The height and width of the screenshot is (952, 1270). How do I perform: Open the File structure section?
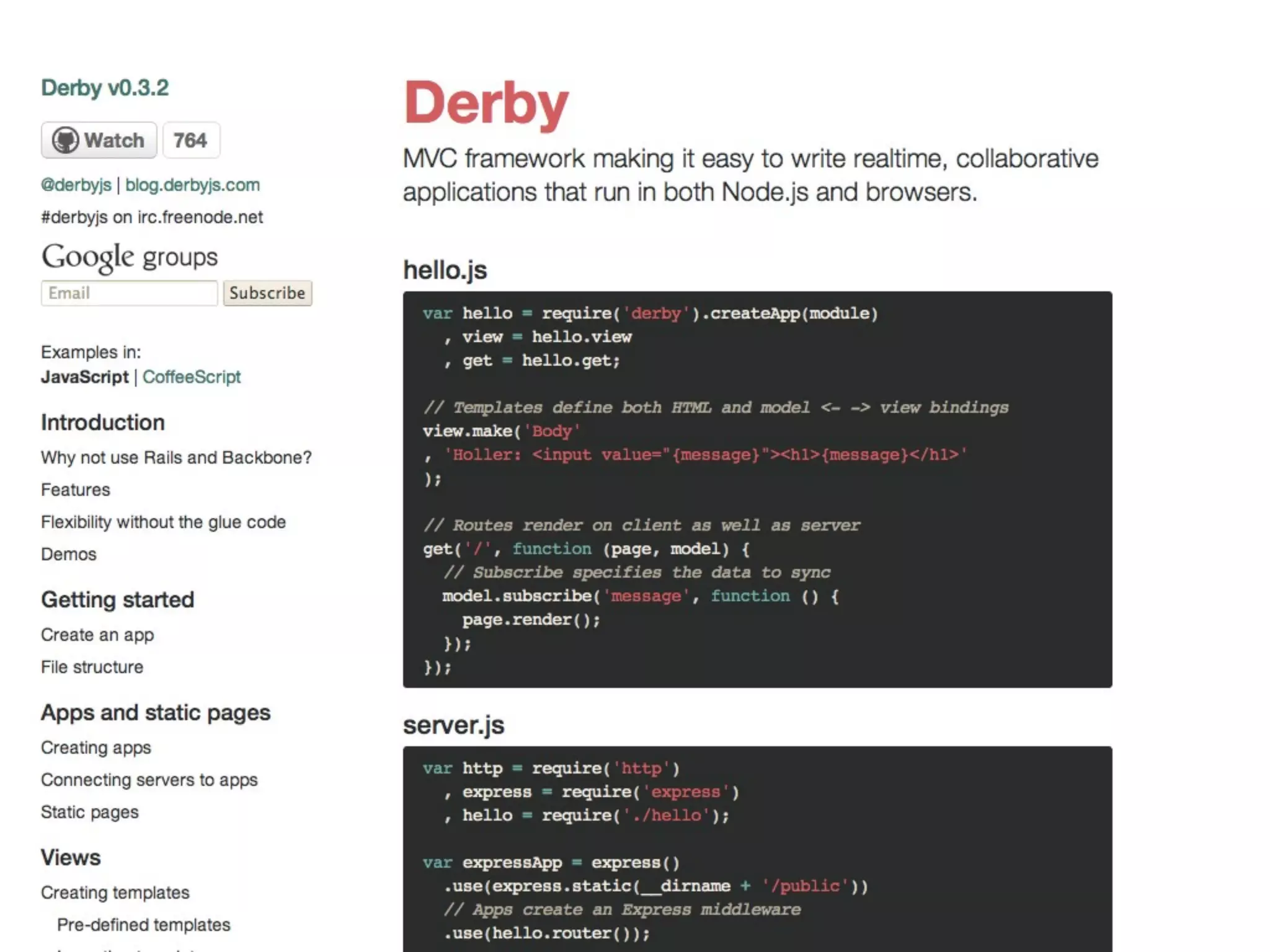[x=92, y=667]
